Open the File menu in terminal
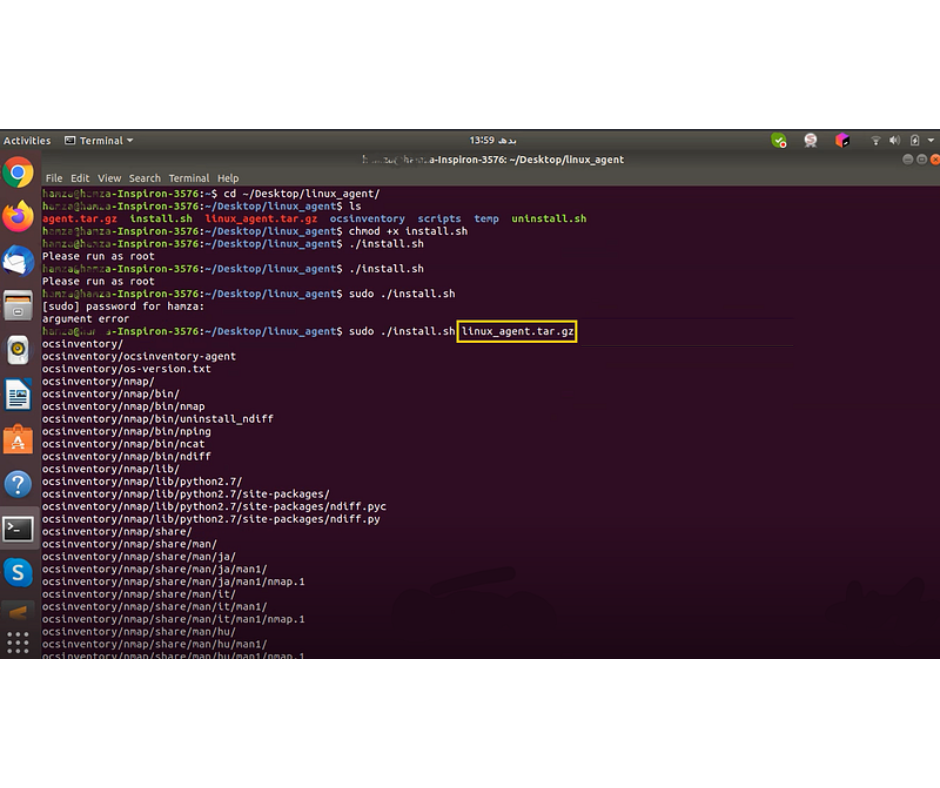Image resolution: width=940 pixels, height=788 pixels. click(54, 178)
